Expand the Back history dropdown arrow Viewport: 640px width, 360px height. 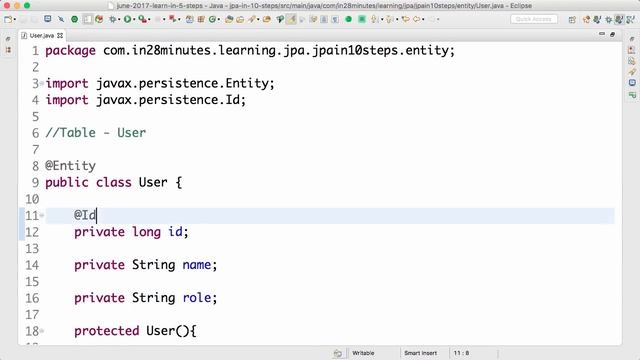tap(423, 19)
